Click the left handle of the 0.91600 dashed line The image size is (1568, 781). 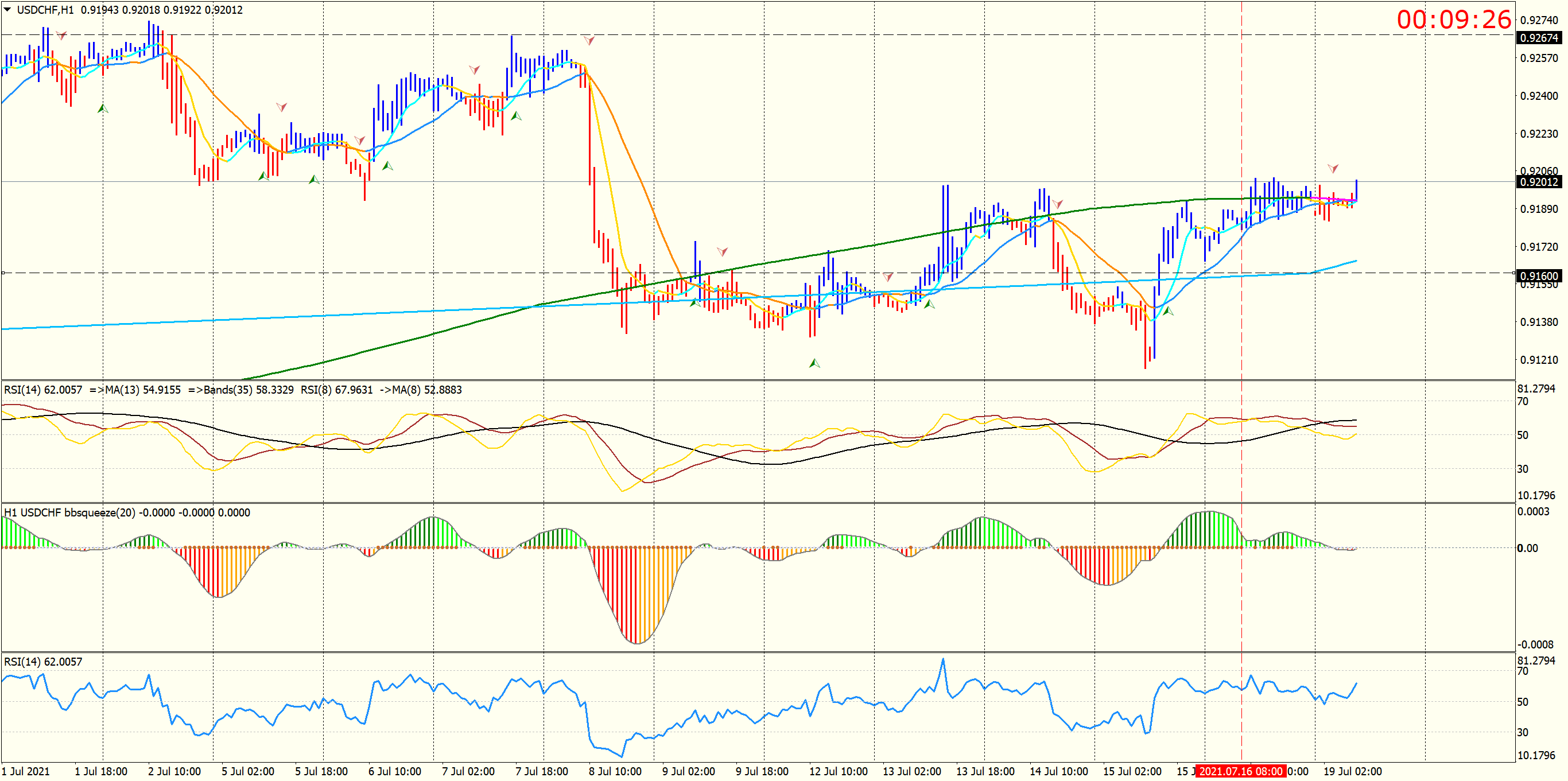(3, 273)
